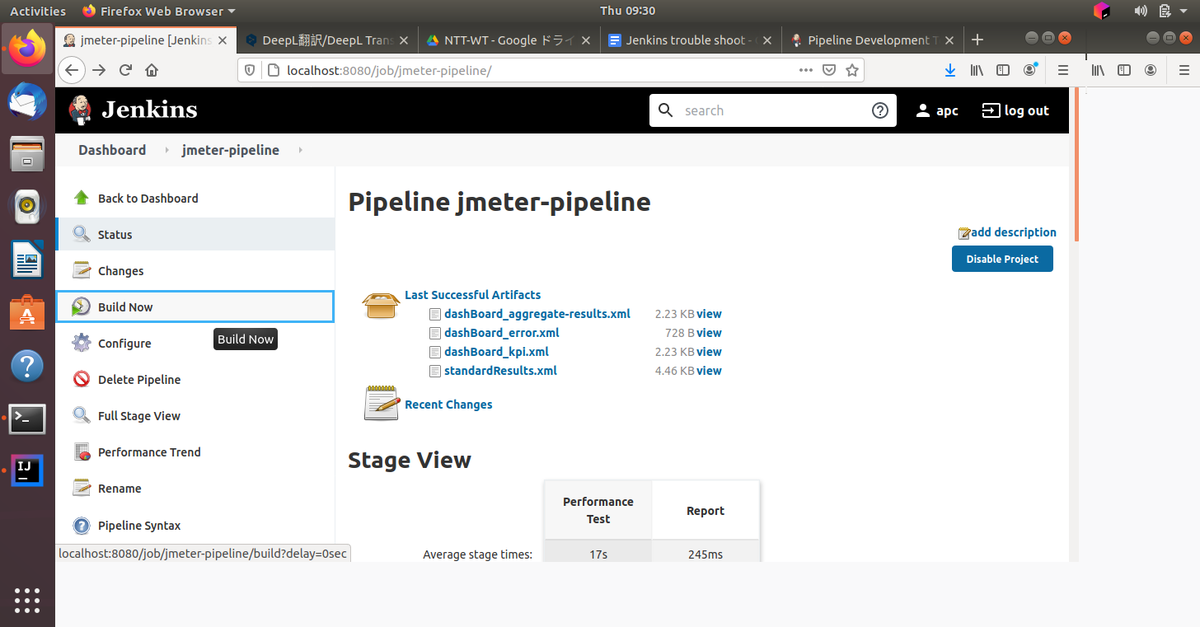Select the Build Now sidebar icon
The height and width of the screenshot is (627, 1200).
tap(81, 306)
